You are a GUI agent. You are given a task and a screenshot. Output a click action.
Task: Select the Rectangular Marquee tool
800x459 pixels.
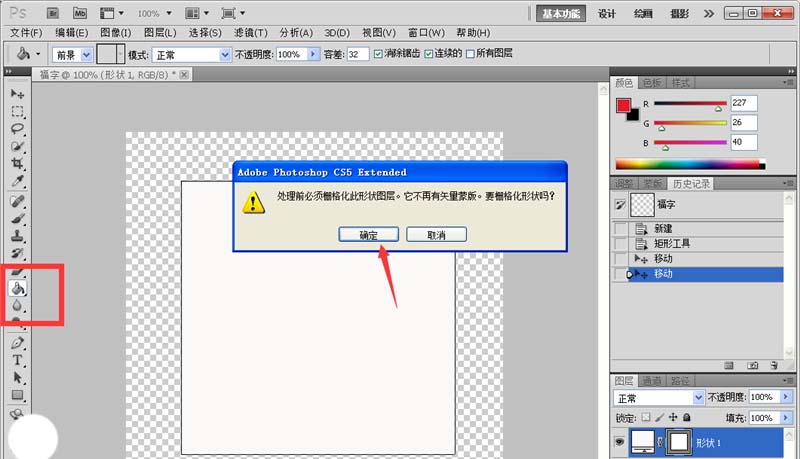[x=17, y=111]
